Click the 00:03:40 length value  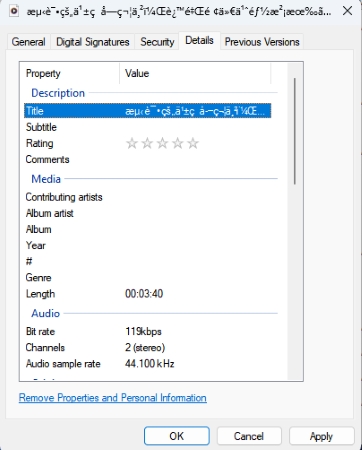pos(144,294)
